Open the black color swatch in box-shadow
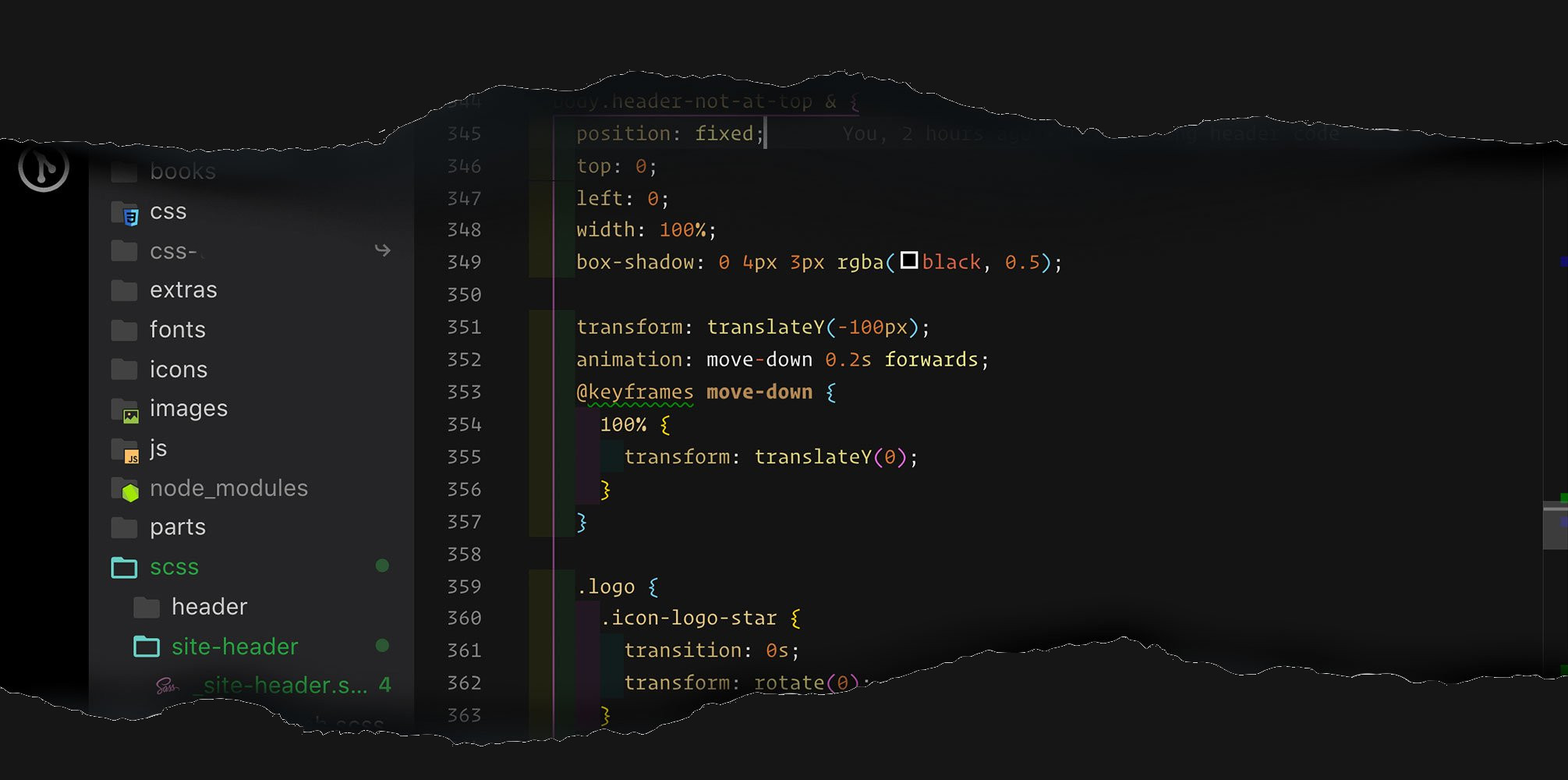This screenshot has width=1568, height=780. point(909,261)
